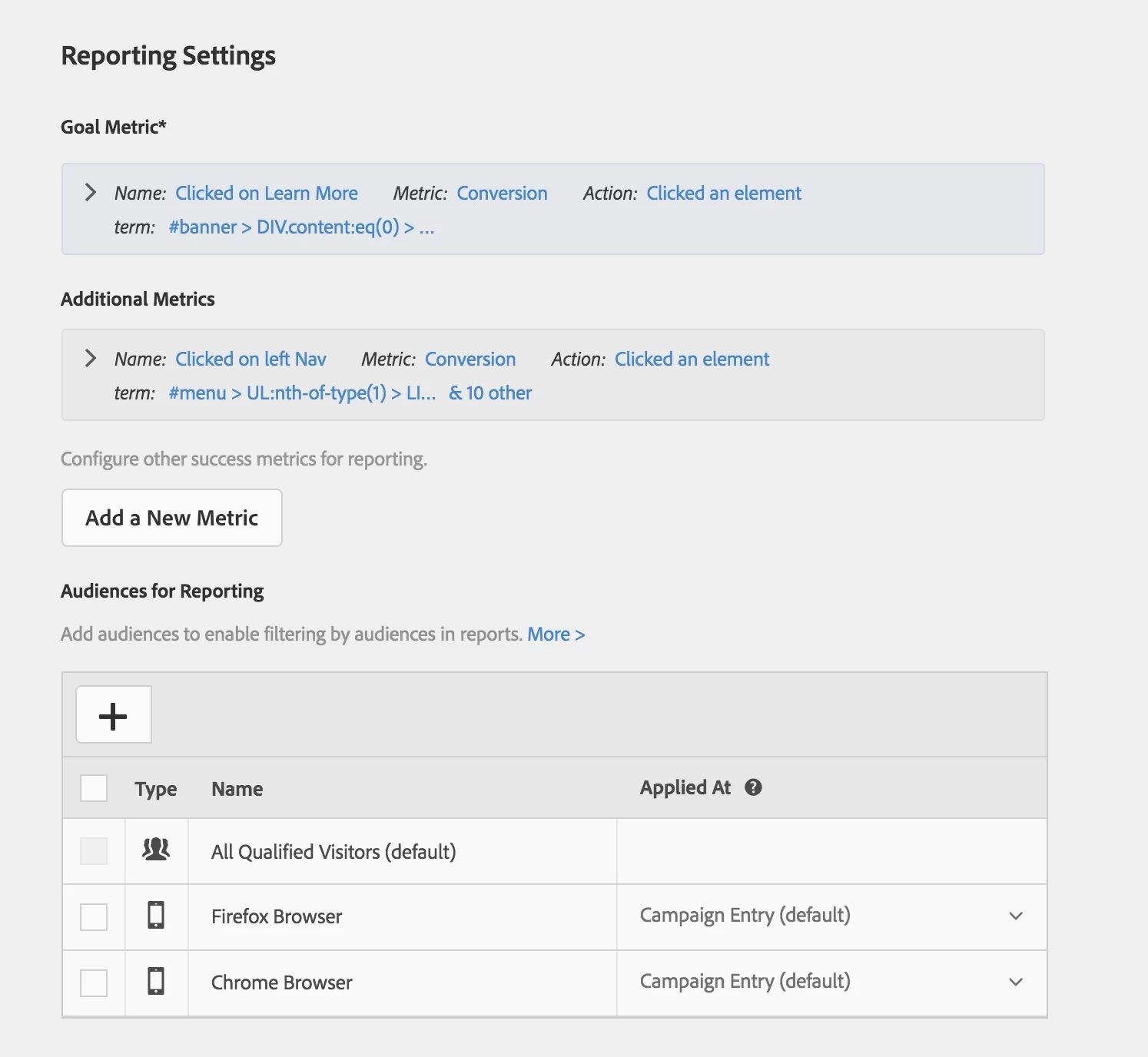Click the Chrome Browser device type icon
1148x1057 pixels.
tap(156, 982)
